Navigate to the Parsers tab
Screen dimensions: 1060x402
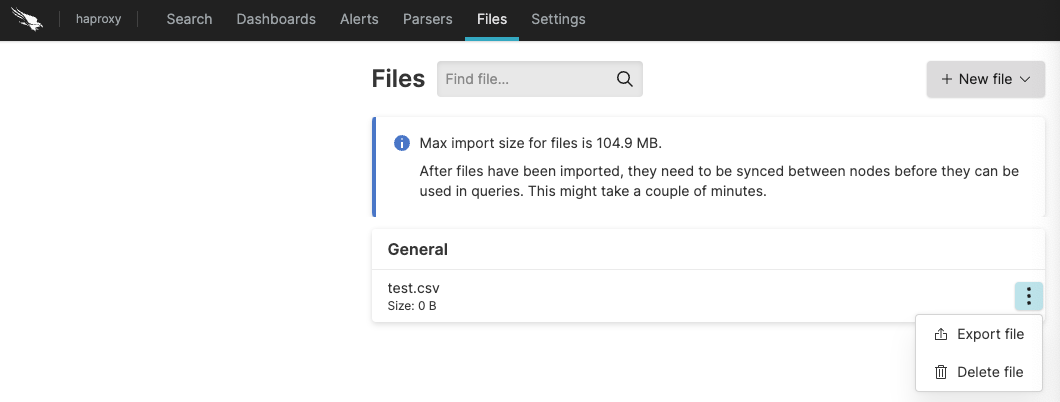(427, 20)
